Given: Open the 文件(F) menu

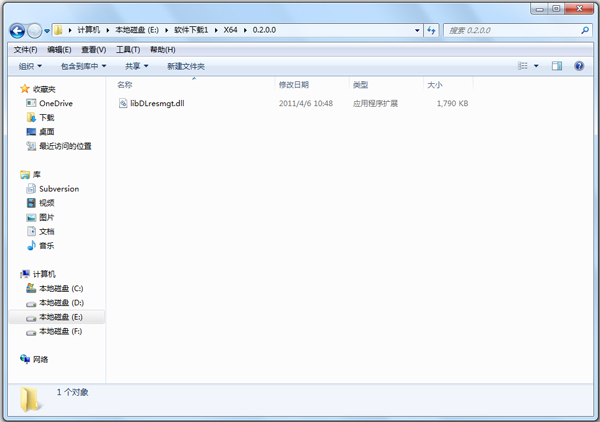Looking at the screenshot, I should point(25,49).
